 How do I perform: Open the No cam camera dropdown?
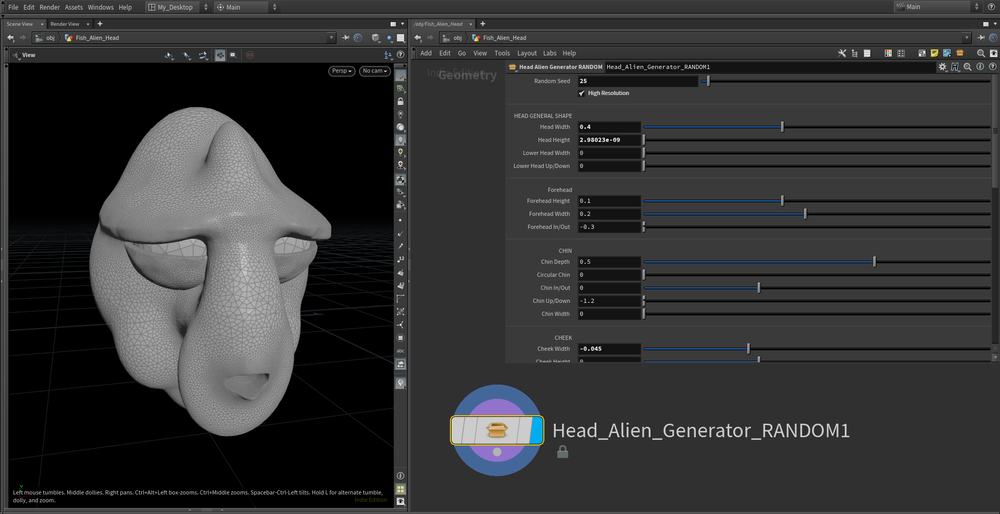tap(375, 71)
